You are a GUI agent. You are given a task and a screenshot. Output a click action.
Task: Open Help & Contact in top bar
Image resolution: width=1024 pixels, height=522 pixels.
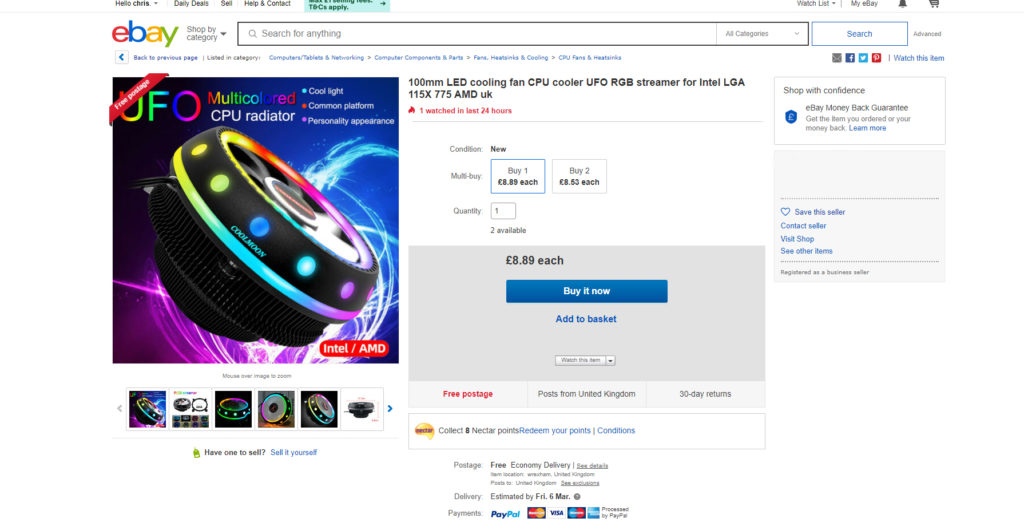267,3
